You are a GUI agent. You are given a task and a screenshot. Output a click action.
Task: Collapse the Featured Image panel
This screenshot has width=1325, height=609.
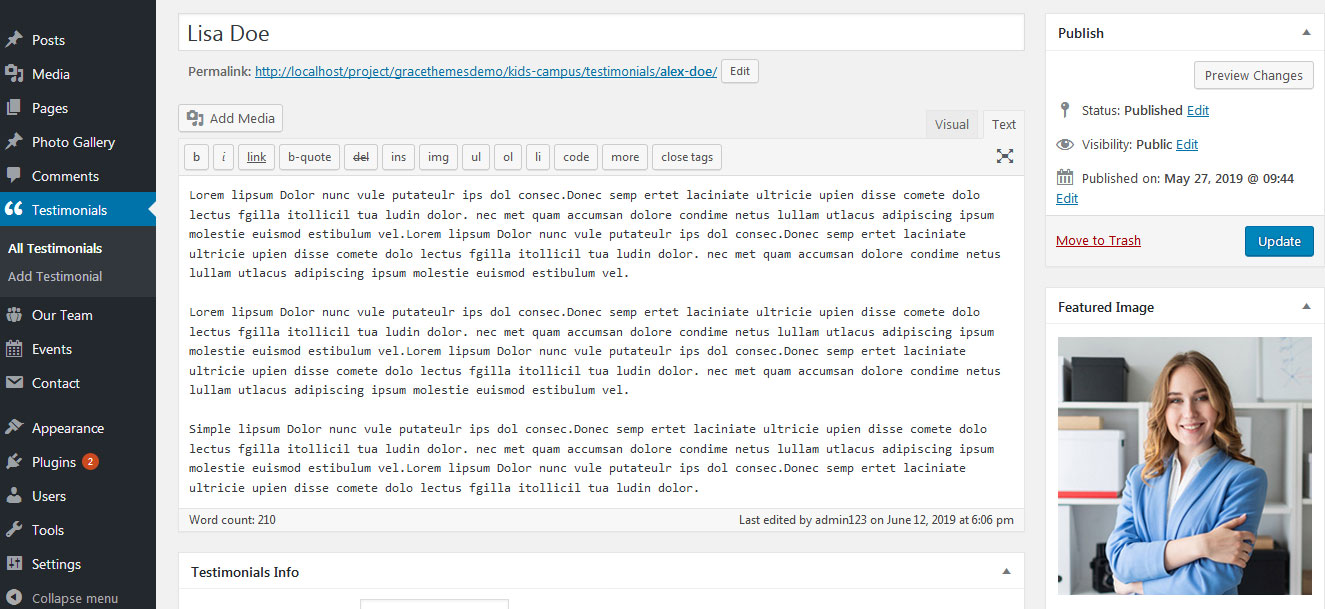coord(1305,307)
